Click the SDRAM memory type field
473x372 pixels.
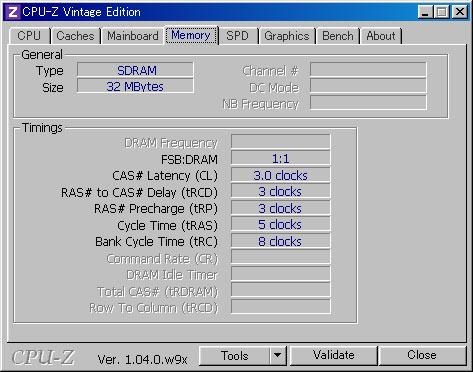(135, 70)
